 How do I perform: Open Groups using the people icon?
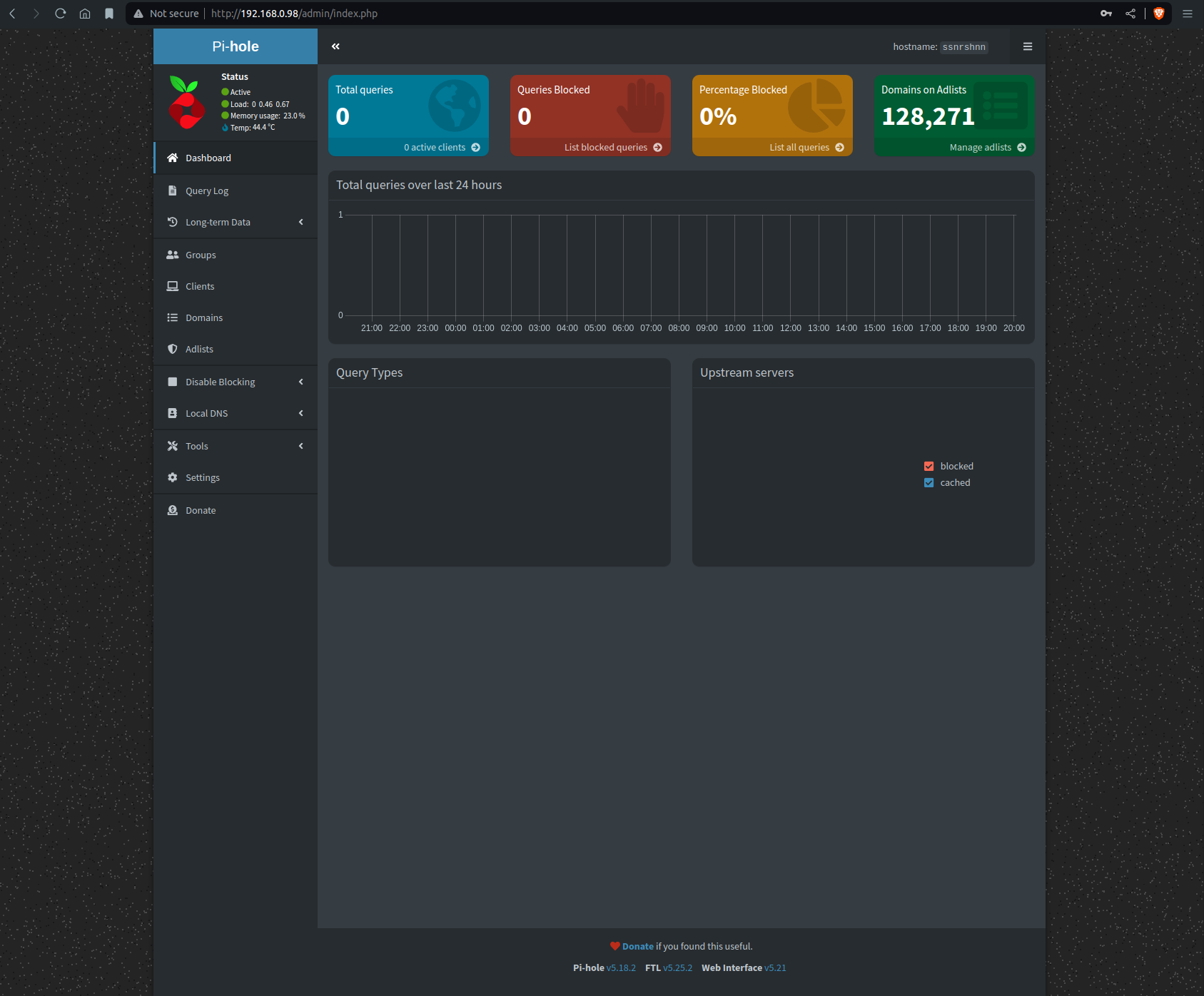tap(172, 255)
